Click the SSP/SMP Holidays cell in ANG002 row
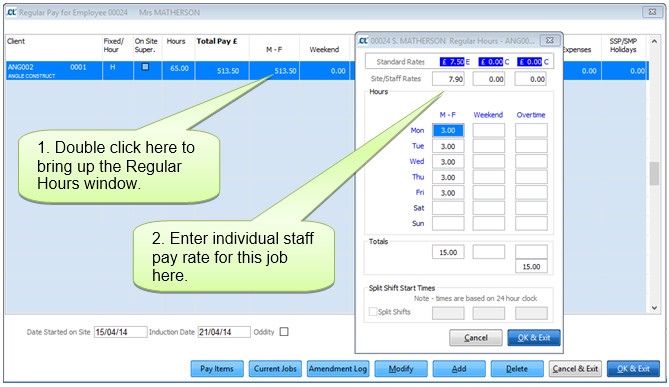Screen dimensions: 669x387 pos(625,71)
